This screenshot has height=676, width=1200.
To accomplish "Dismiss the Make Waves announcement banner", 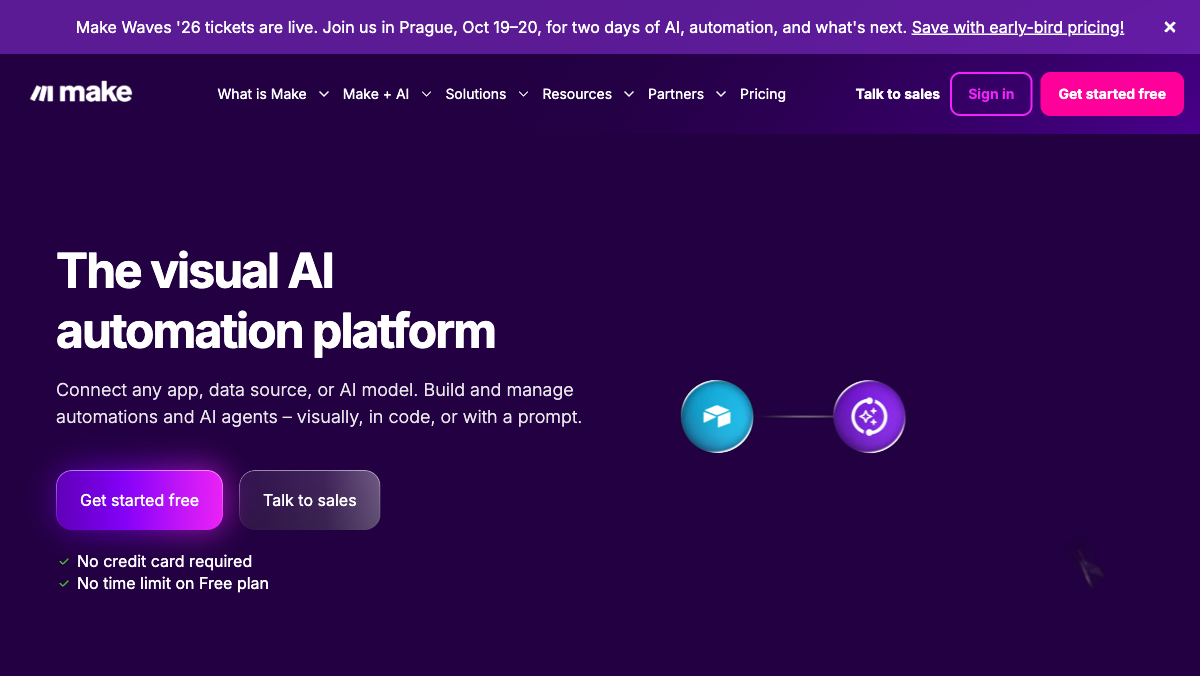I will coord(1169,27).
